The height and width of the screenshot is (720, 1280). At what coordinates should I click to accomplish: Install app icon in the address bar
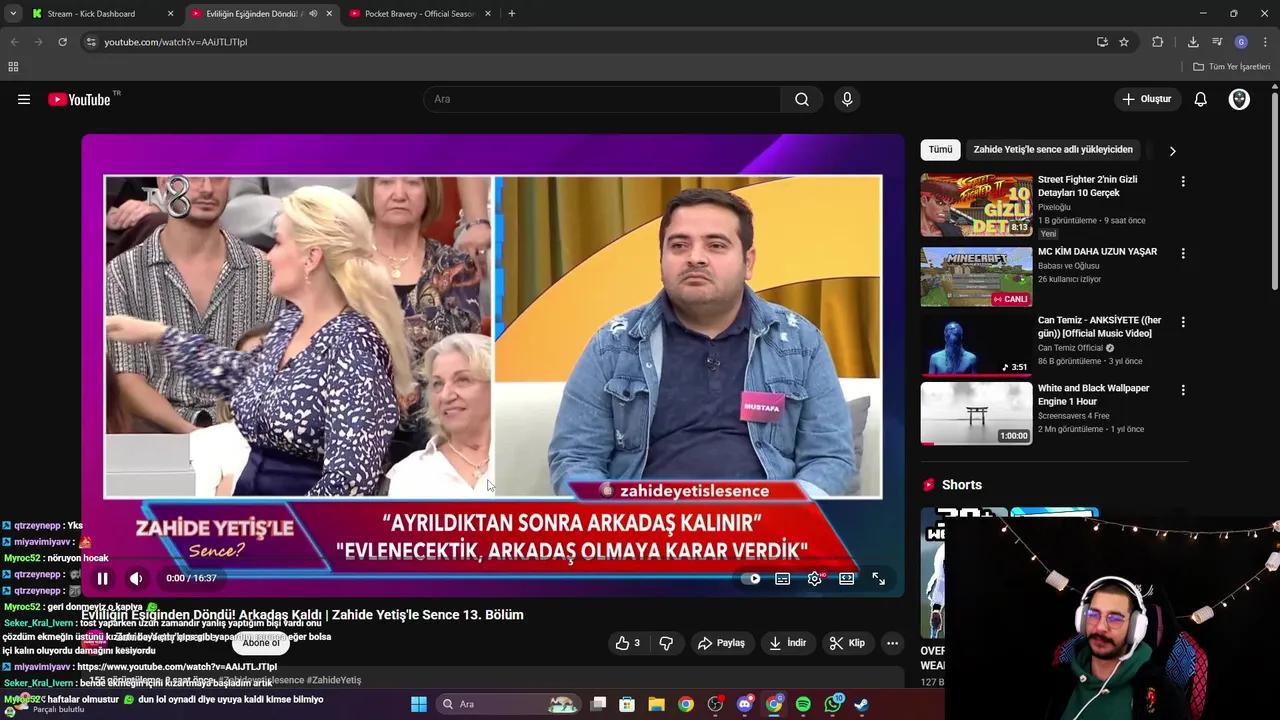coord(1102,42)
